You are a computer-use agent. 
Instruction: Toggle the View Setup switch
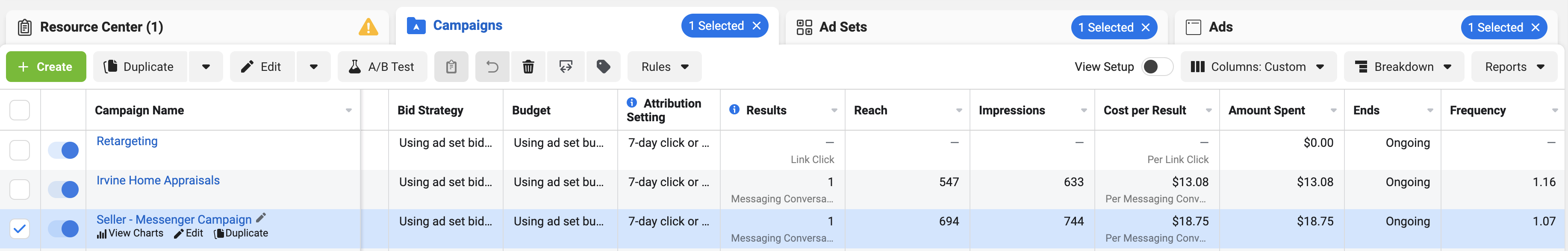click(1156, 67)
